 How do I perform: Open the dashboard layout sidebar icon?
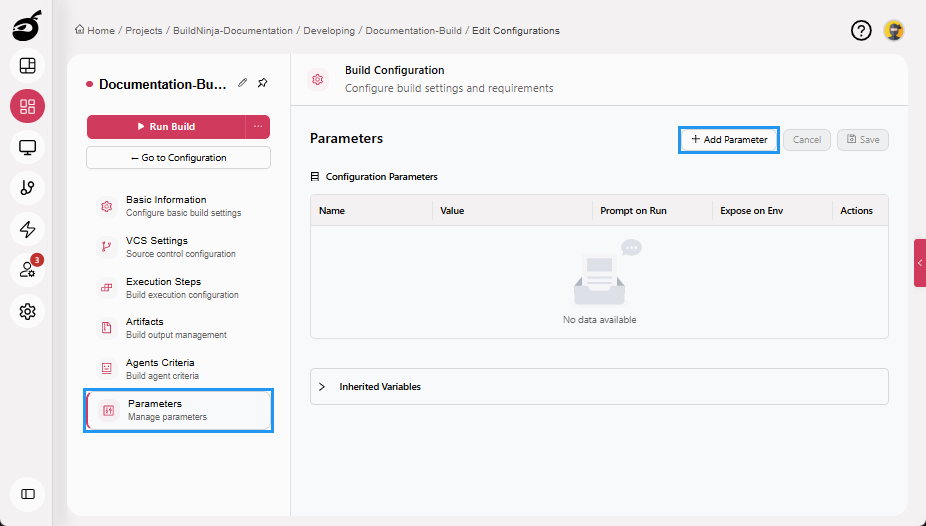(x=27, y=66)
